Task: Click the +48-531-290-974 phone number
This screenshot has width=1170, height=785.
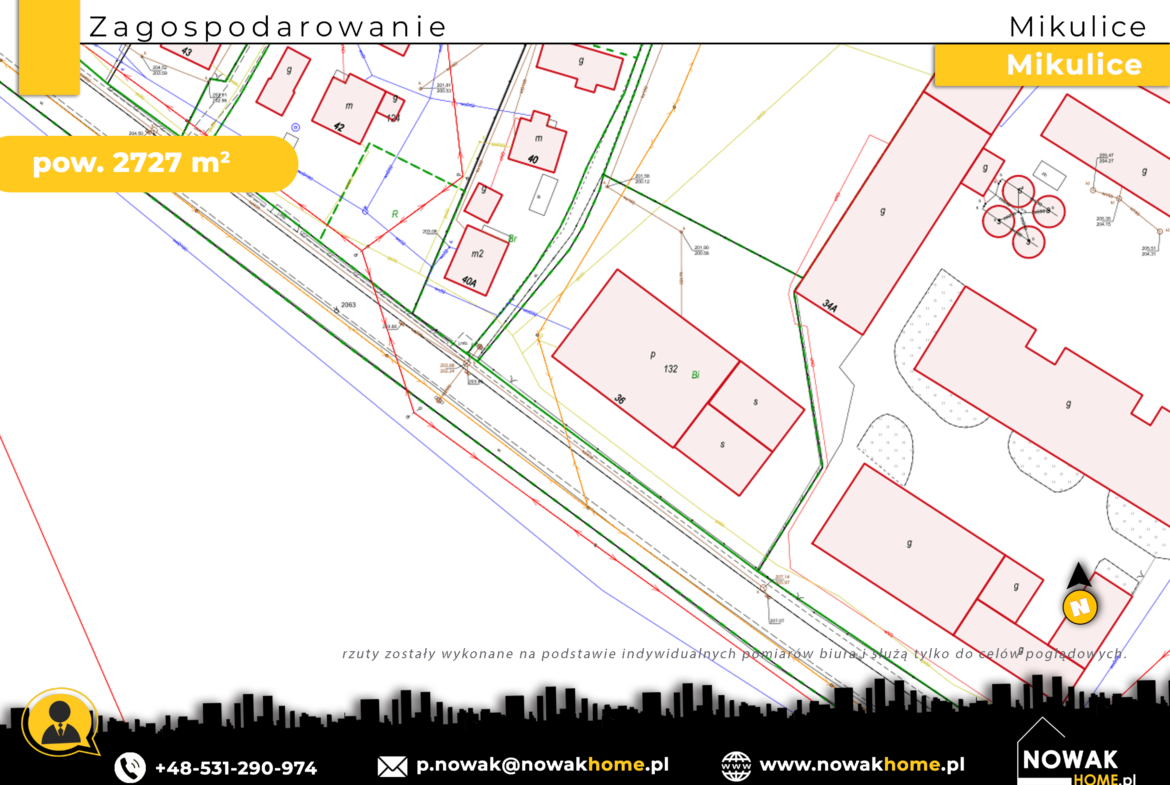Action: pyautogui.click(x=235, y=768)
